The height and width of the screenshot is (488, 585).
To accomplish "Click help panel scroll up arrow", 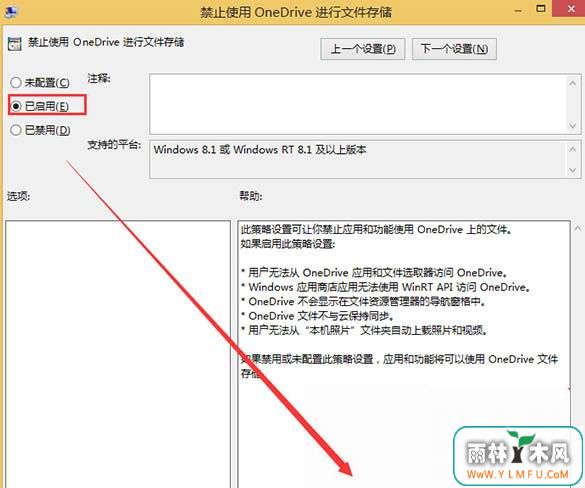I will [578, 228].
